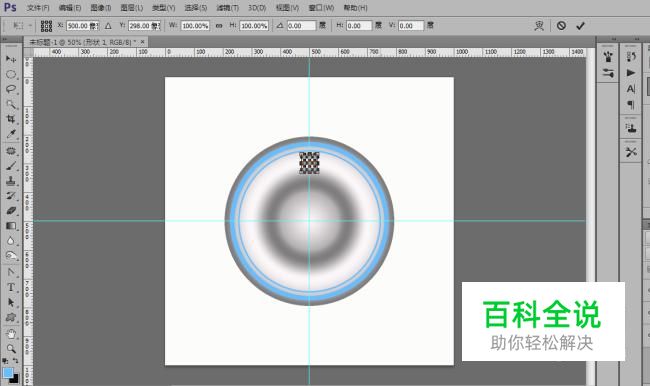Open the 图层(L) menu
This screenshot has height=386, width=650.
pos(131,7)
